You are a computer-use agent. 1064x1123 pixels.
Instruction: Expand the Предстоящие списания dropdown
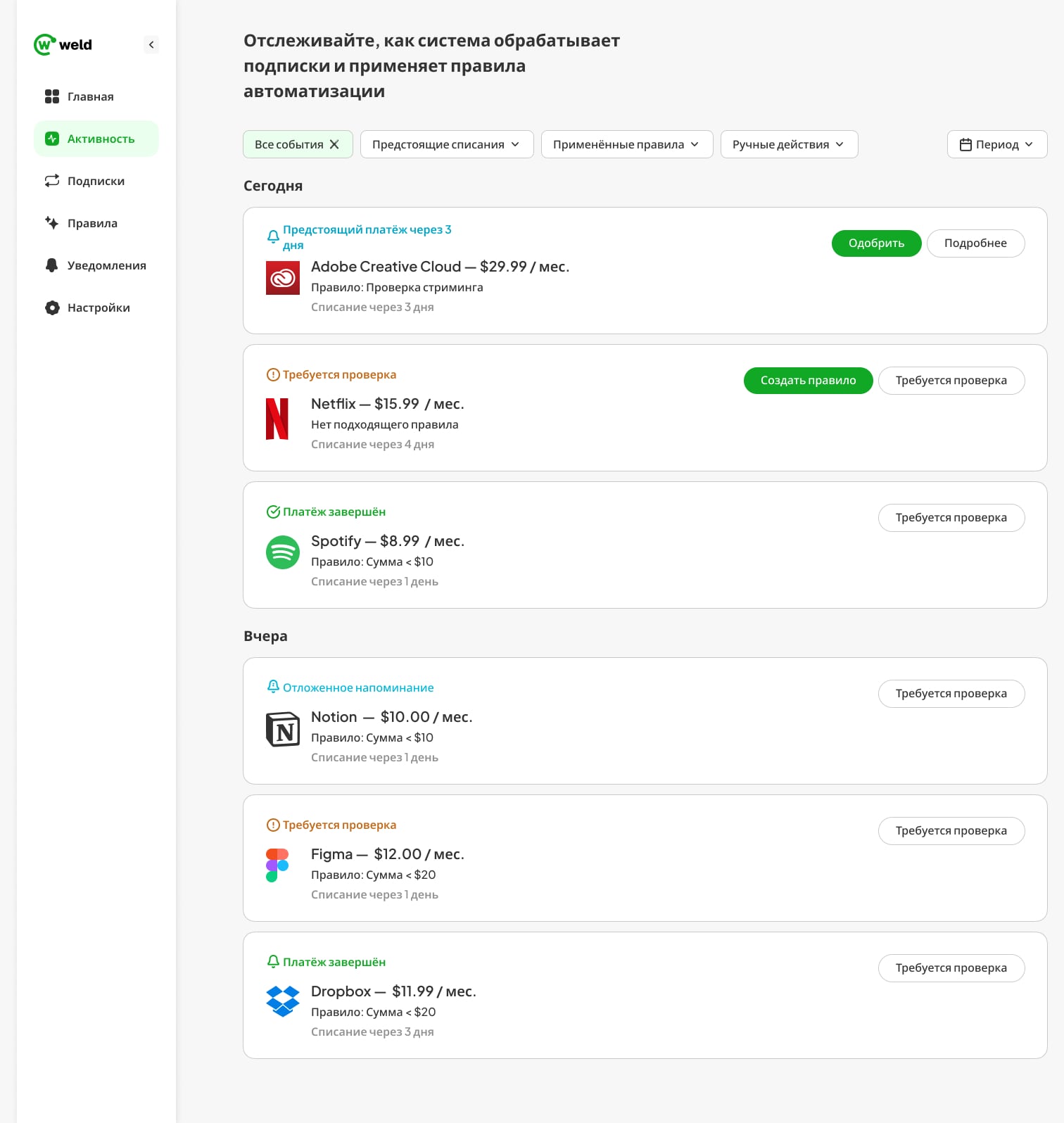(447, 144)
